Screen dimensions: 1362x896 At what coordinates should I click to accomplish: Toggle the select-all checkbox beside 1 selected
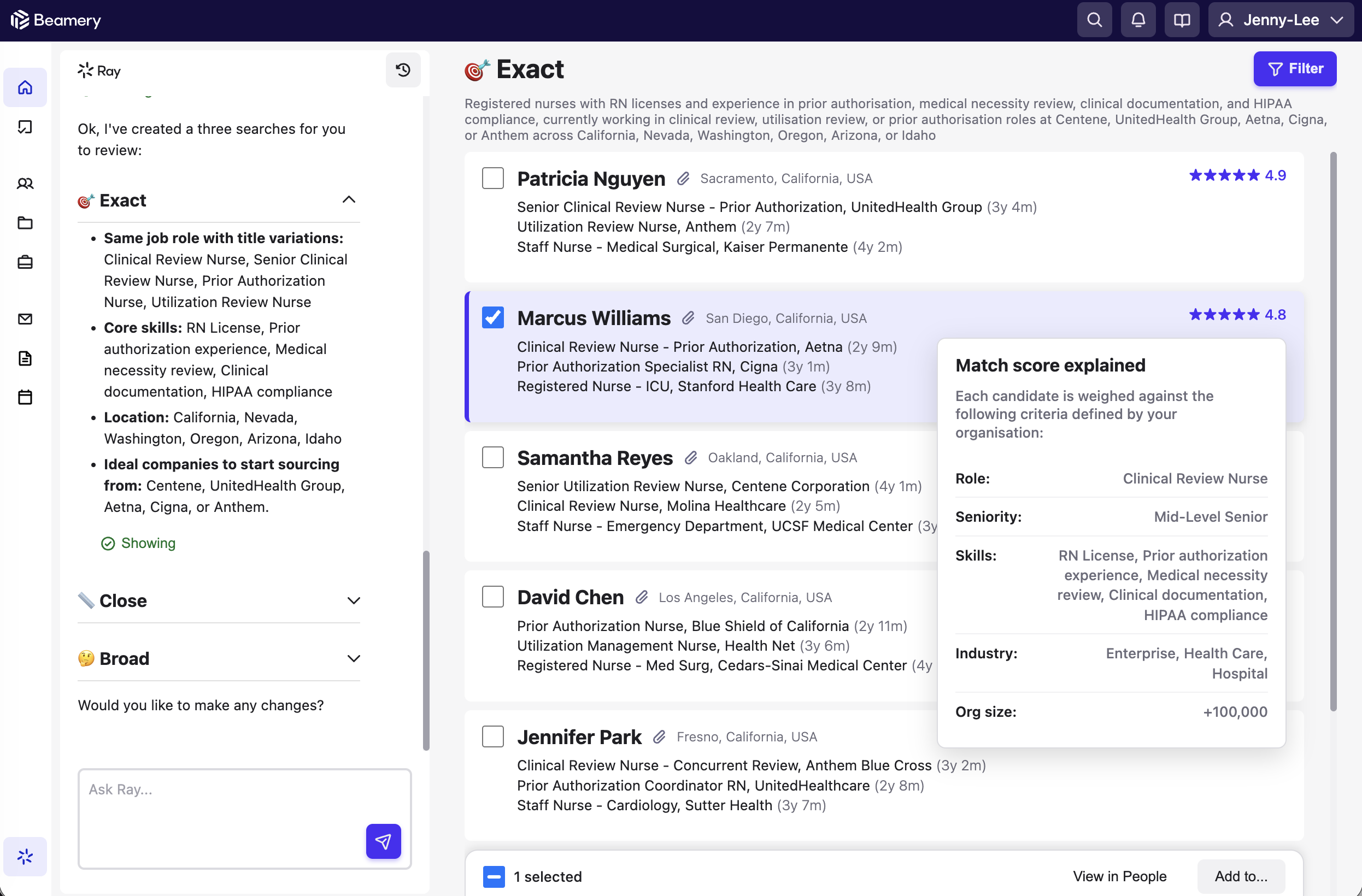494,876
